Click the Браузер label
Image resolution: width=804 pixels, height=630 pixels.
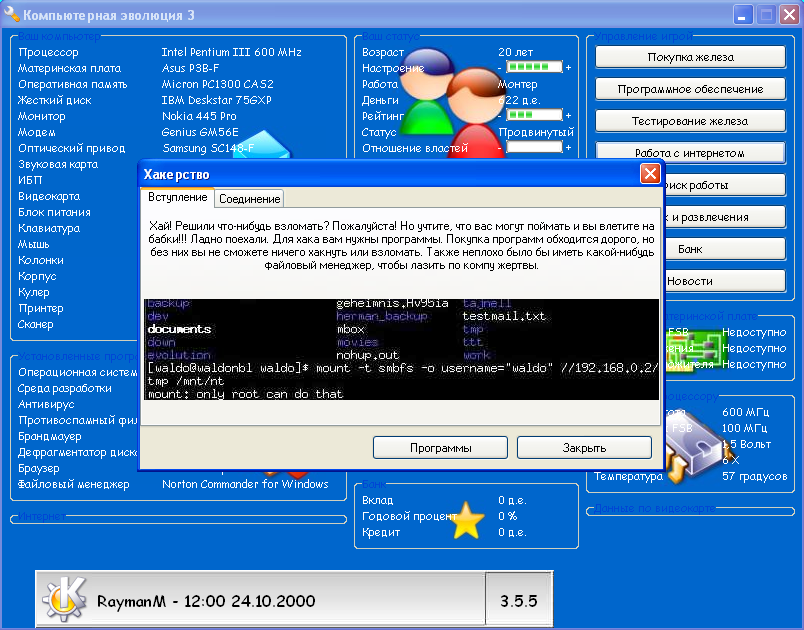[x=38, y=468]
